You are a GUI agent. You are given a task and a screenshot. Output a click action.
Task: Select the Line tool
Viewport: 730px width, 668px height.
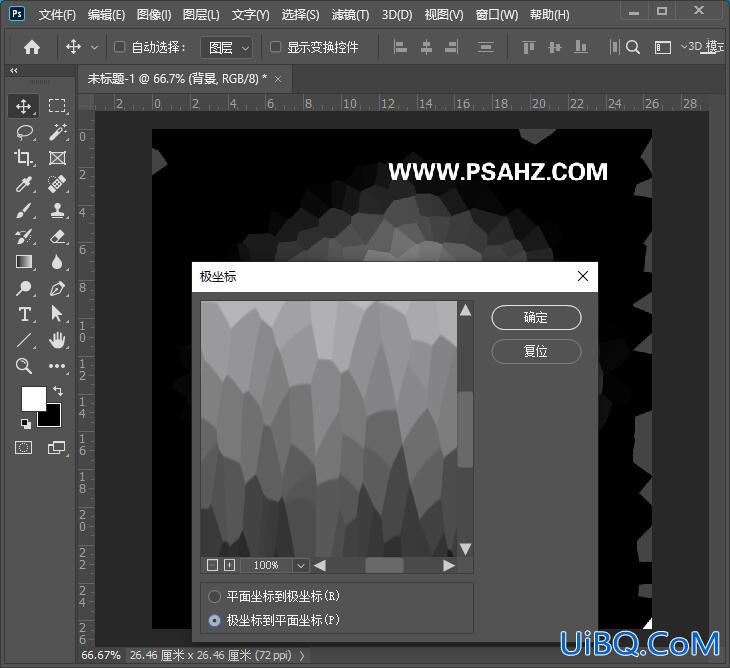coord(23,340)
